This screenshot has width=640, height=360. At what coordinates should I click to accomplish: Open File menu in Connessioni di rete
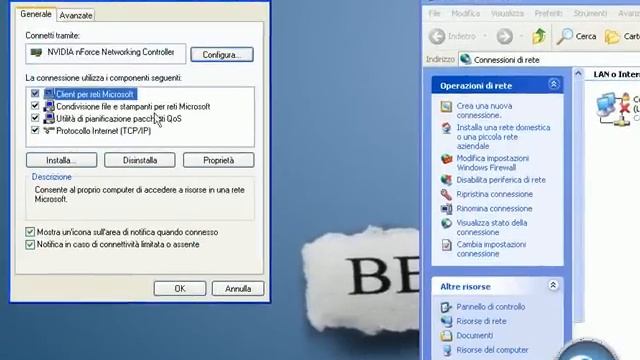coord(434,13)
